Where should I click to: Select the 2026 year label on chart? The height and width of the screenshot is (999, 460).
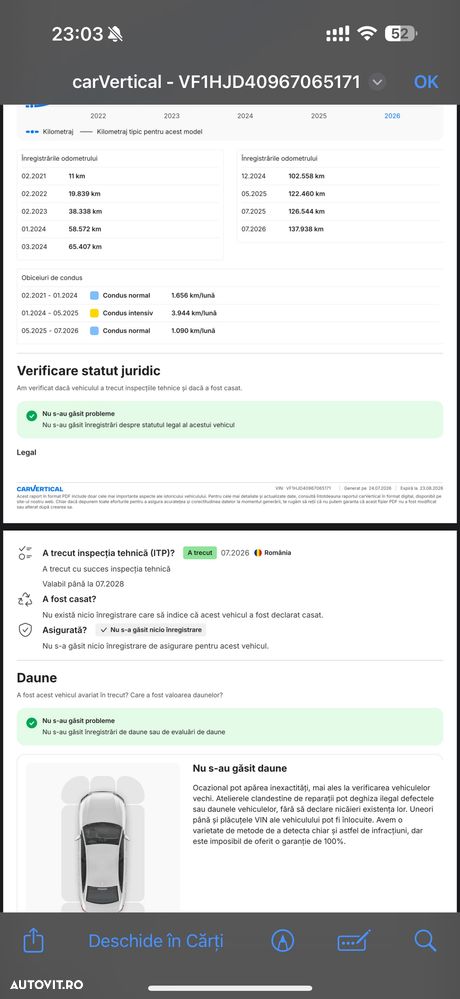[392, 116]
